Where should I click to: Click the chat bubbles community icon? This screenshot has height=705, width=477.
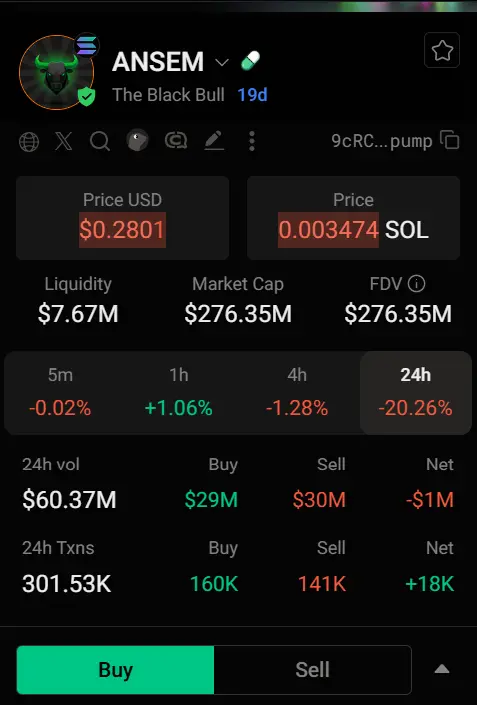coord(176,141)
